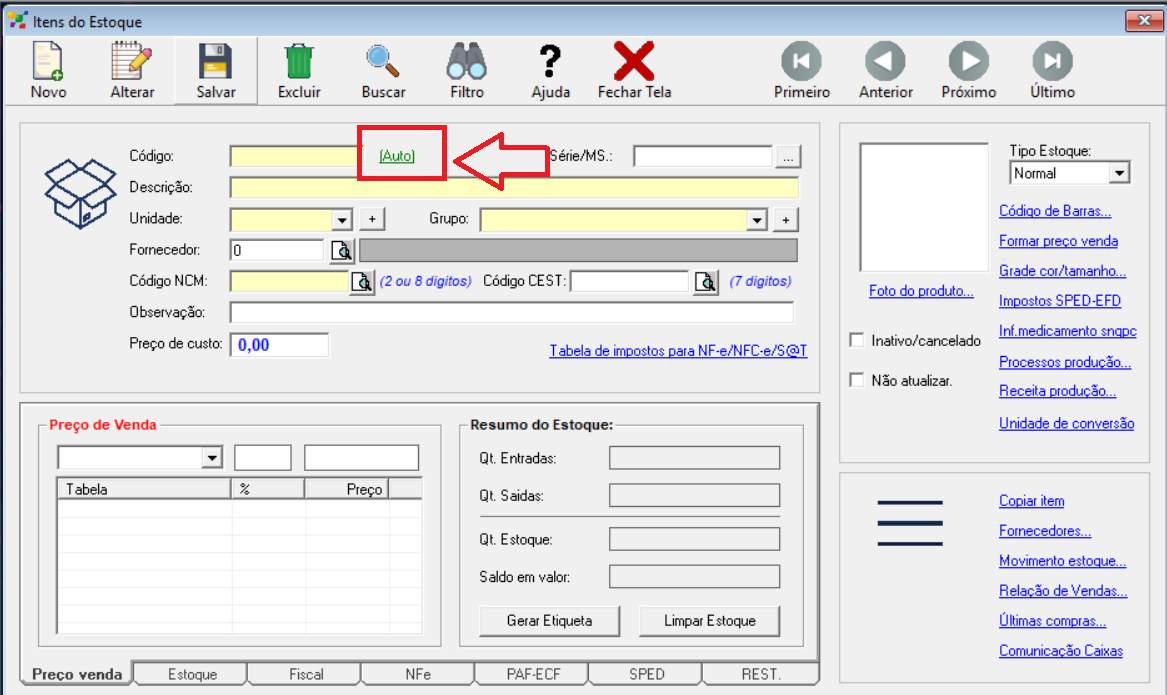Open the Código de Barras link

click(x=1054, y=211)
